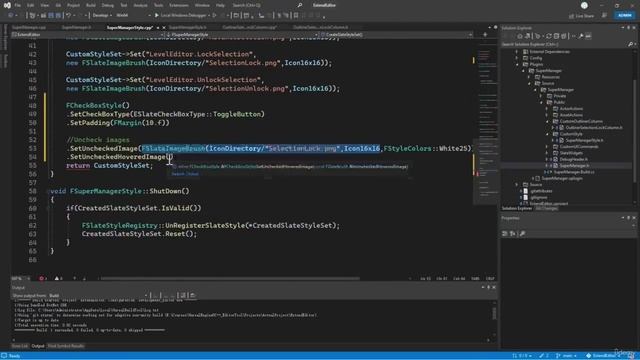Click the Save file toolbar icon

[x=51, y=16]
